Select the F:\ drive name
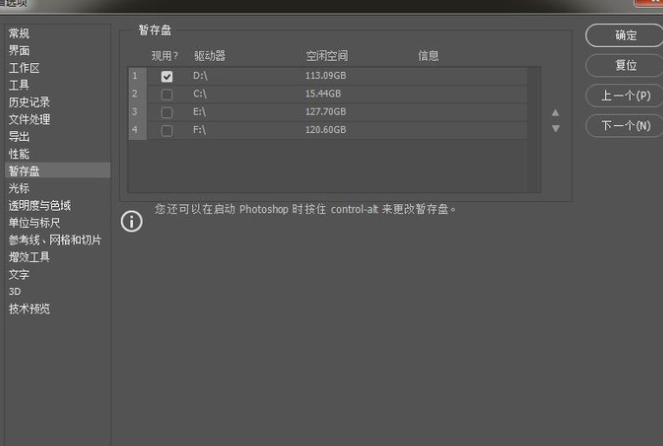This screenshot has width=663, height=446. coord(199,130)
